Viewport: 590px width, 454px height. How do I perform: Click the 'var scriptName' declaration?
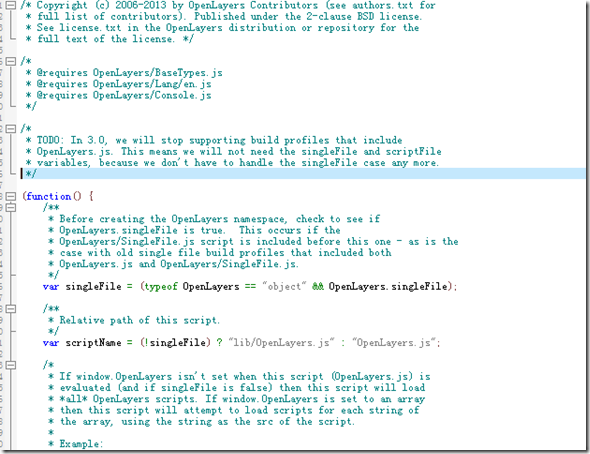[x=82, y=343]
